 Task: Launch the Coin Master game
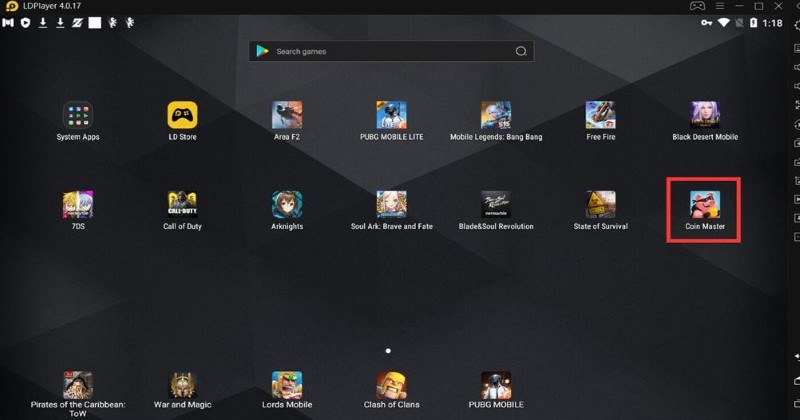(705, 204)
